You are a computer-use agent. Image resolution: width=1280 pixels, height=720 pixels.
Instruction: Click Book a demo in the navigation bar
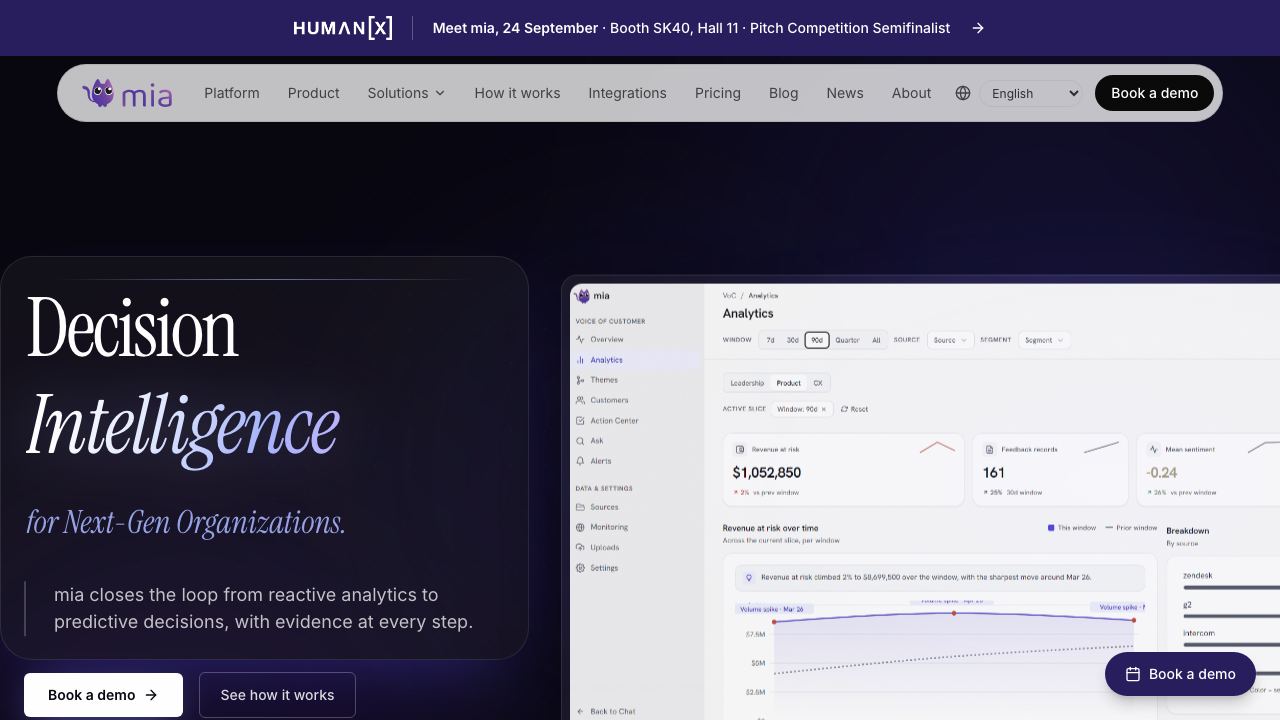tap(1154, 93)
